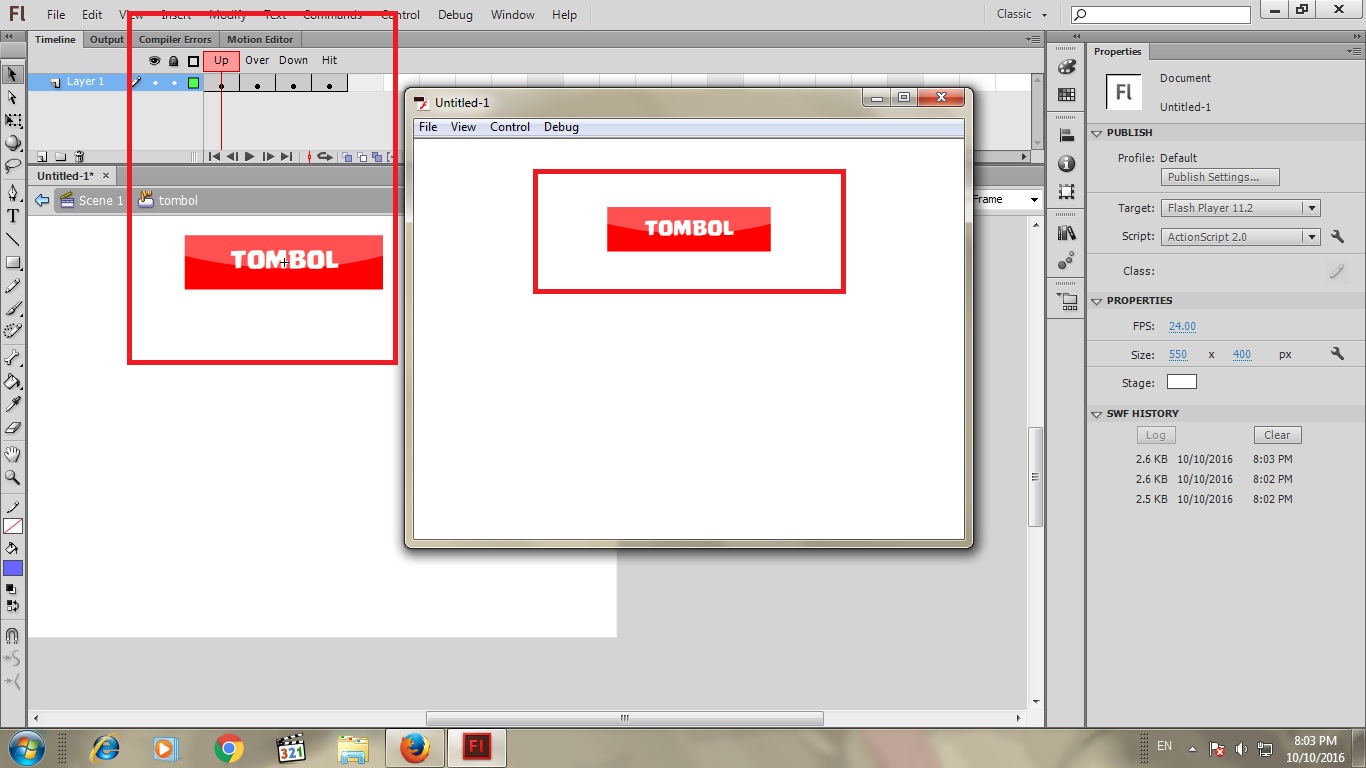Collapse the PUBLISH section
1366x768 pixels.
tap(1097, 133)
